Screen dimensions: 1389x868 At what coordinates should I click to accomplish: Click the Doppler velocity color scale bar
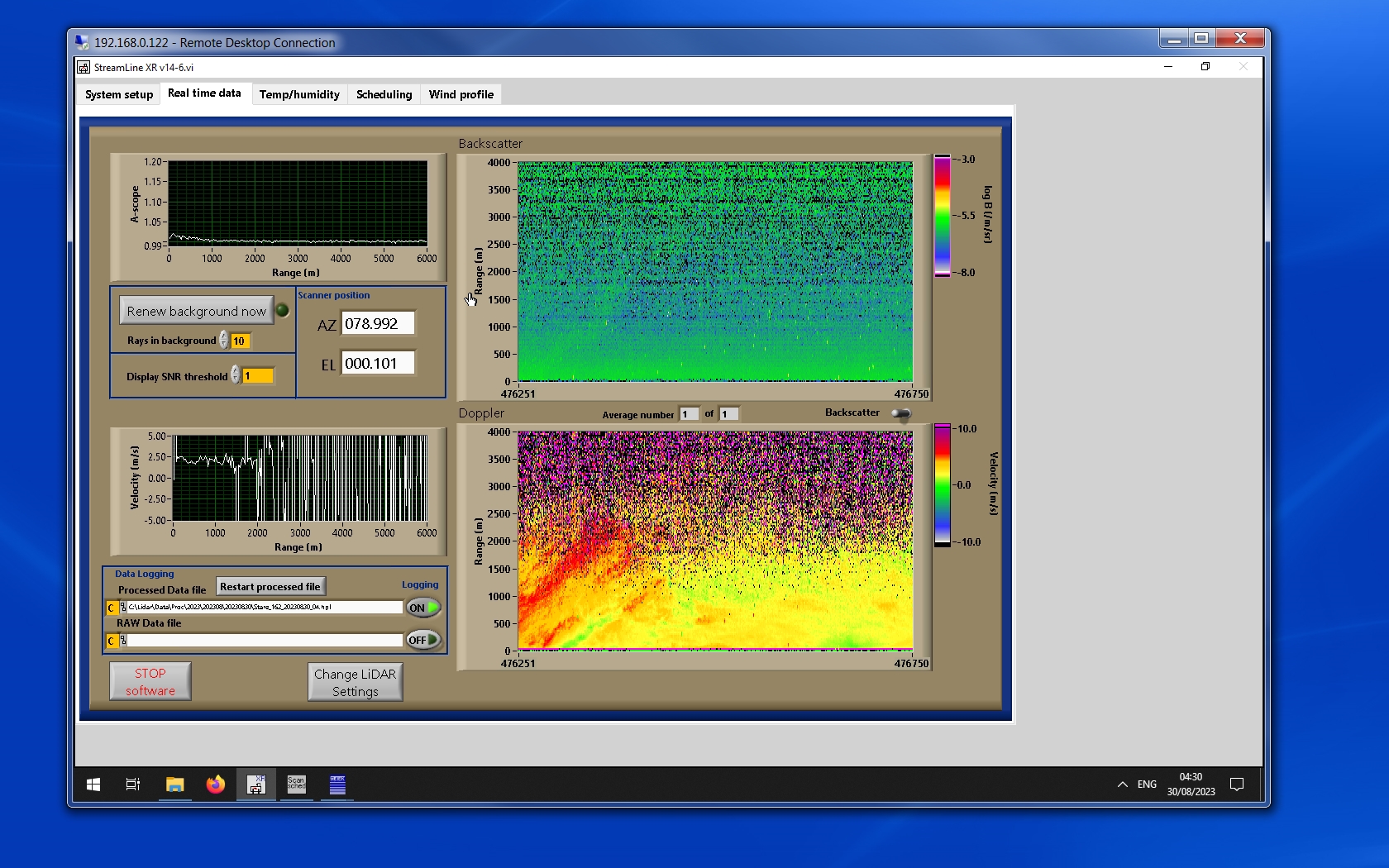click(943, 485)
